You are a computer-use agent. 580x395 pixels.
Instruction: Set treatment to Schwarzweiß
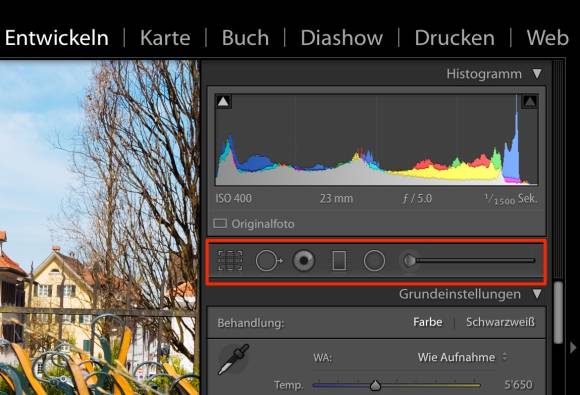(x=500, y=322)
